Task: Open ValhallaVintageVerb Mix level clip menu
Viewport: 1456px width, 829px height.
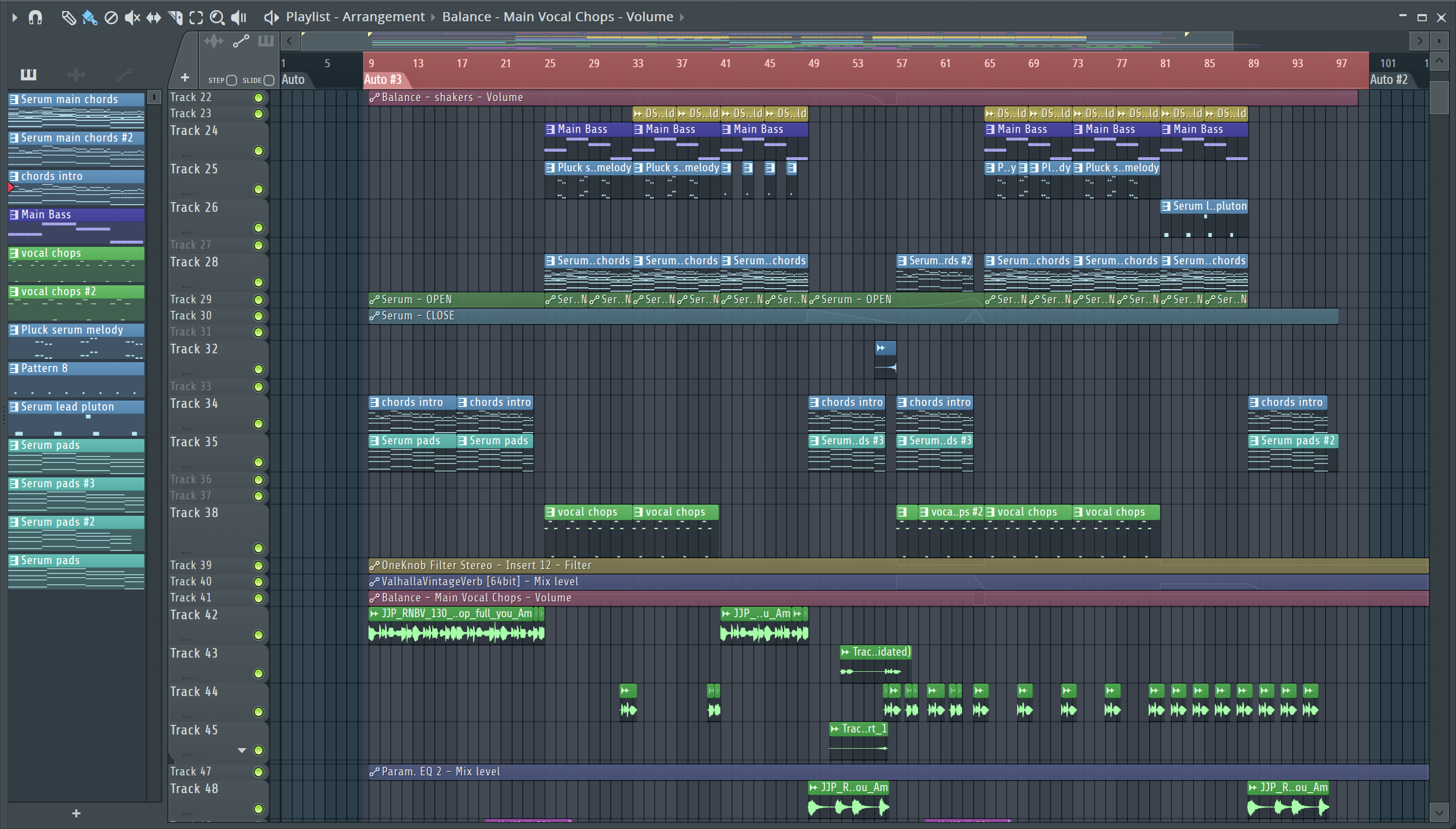Action: coord(374,582)
